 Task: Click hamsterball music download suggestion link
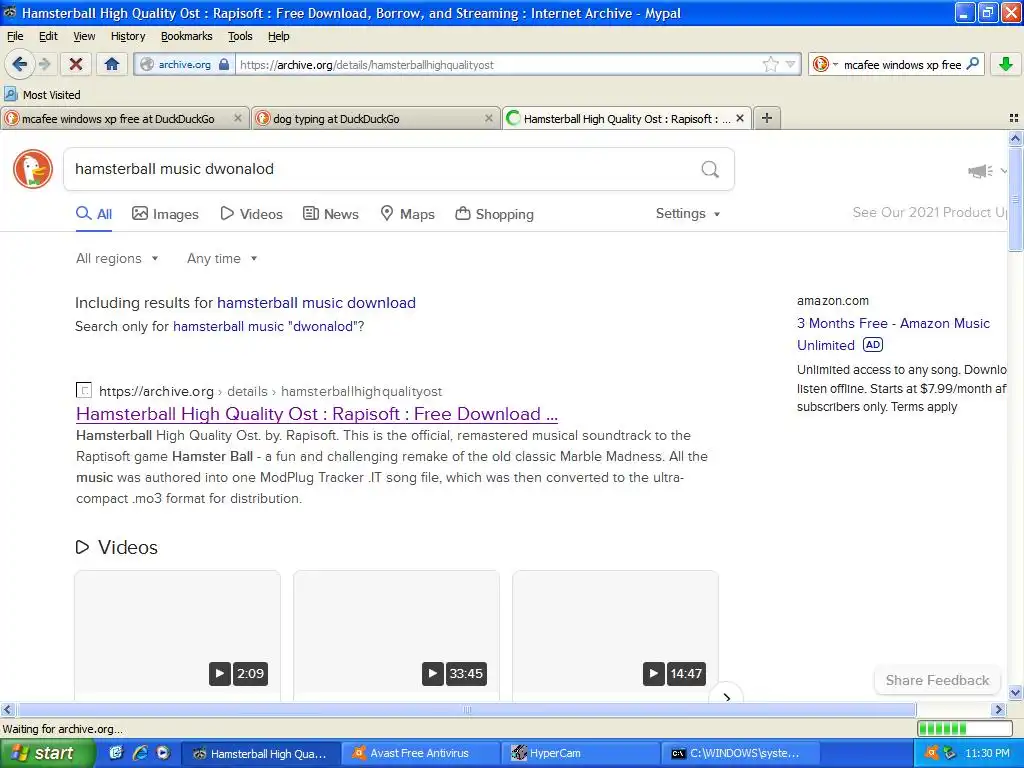[316, 303]
